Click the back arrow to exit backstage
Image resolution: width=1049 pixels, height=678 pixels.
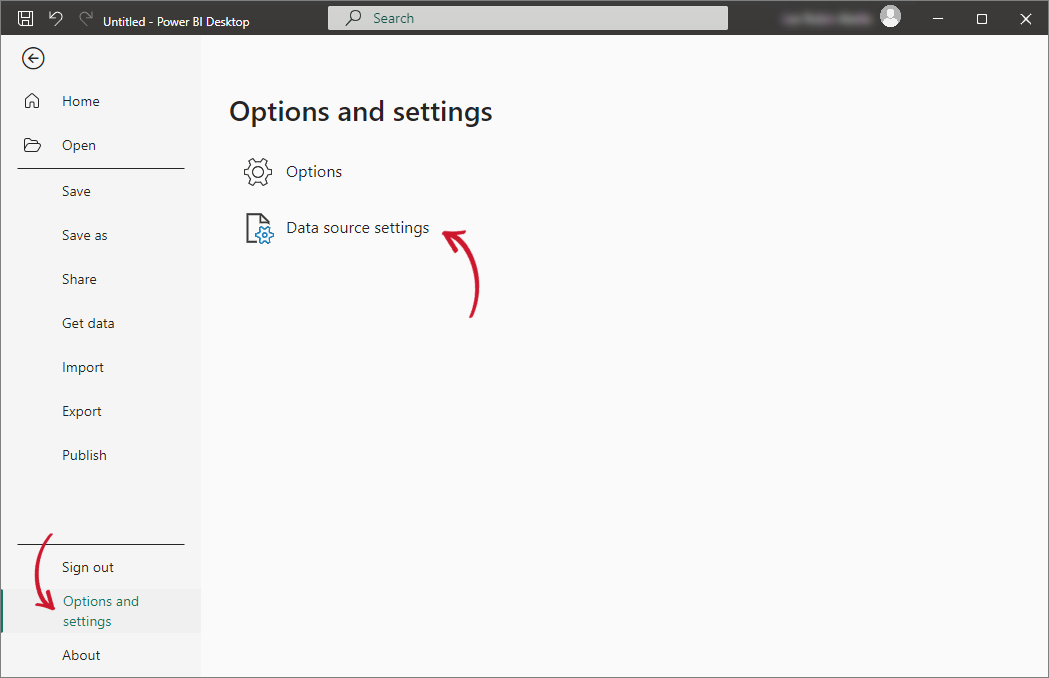[33, 58]
